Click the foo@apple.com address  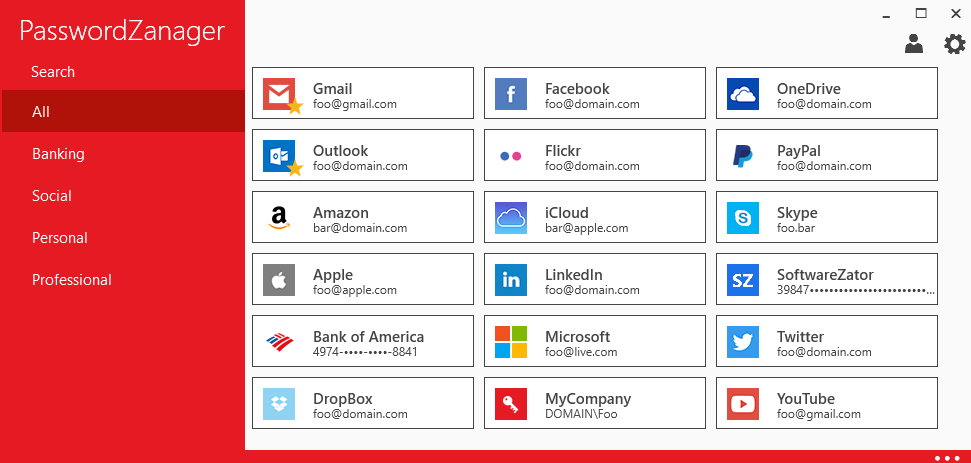355,290
